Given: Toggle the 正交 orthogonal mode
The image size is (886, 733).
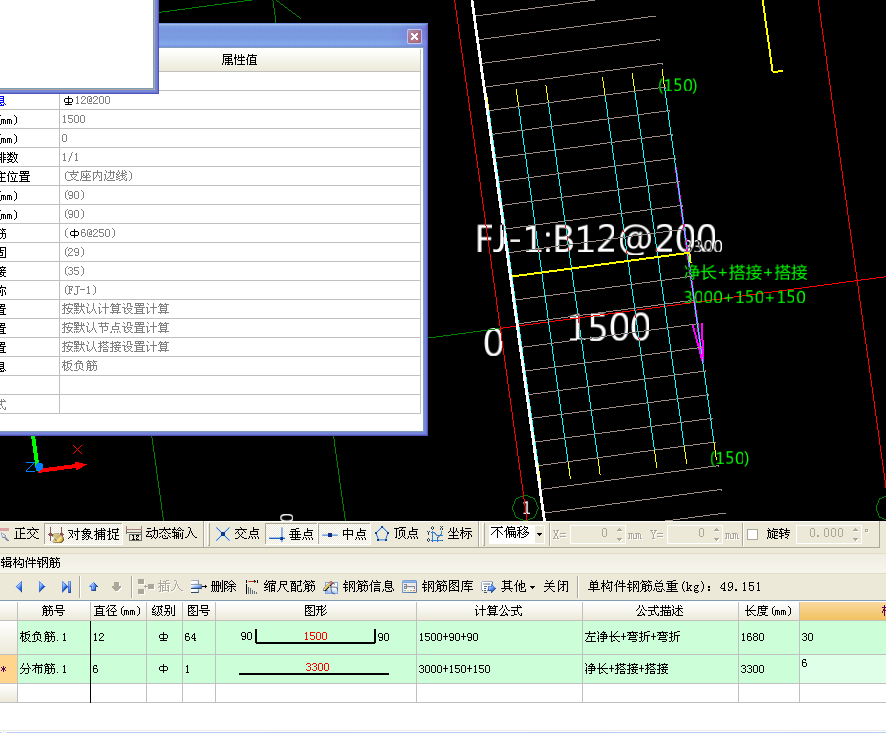Looking at the screenshot, I should pyautogui.click(x=20, y=534).
